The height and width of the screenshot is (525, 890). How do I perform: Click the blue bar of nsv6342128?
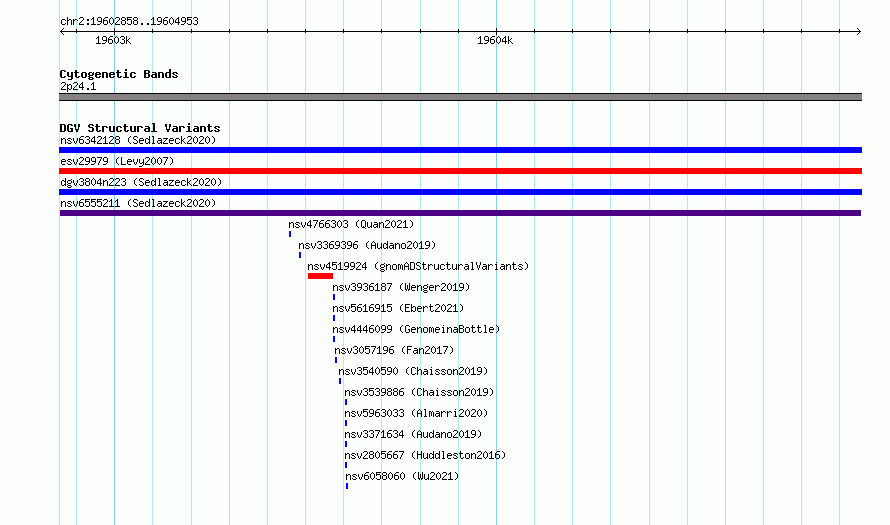tap(460, 150)
